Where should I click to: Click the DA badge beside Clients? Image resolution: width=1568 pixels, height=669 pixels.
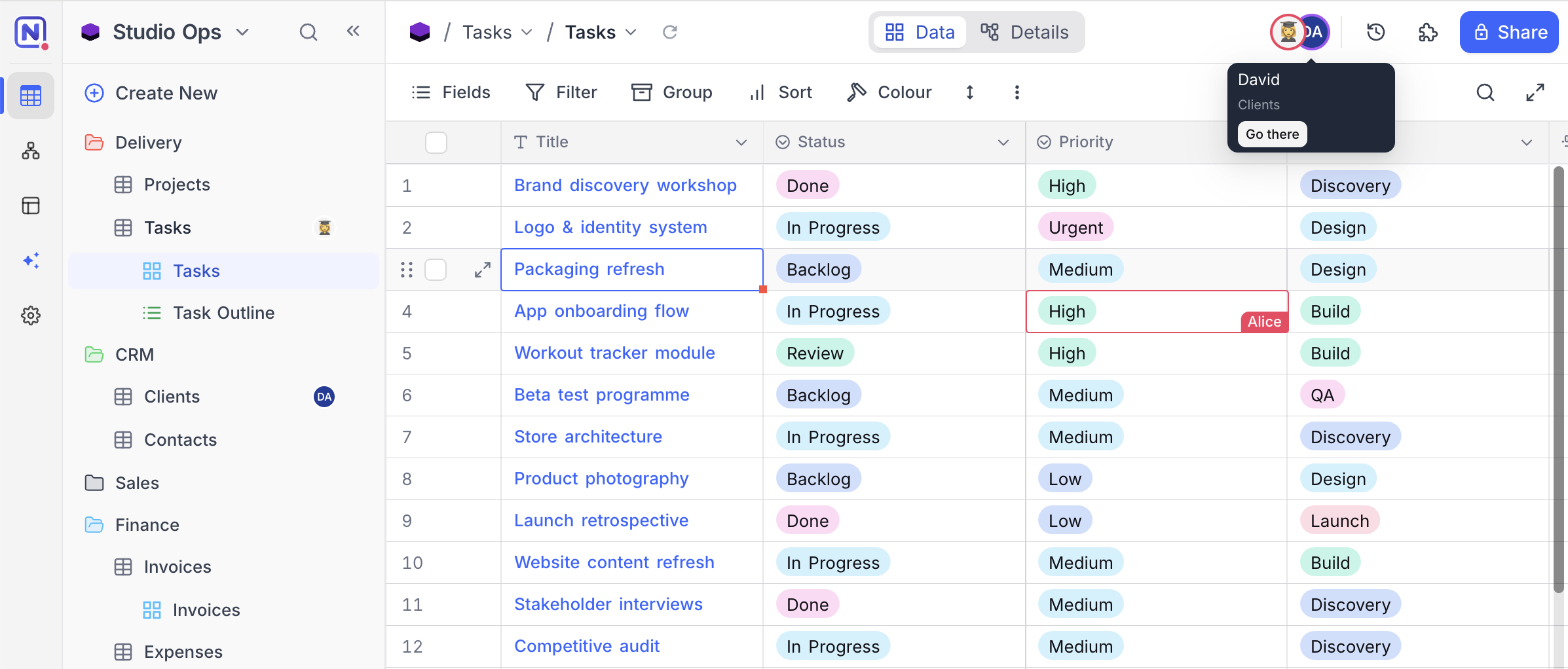(324, 397)
